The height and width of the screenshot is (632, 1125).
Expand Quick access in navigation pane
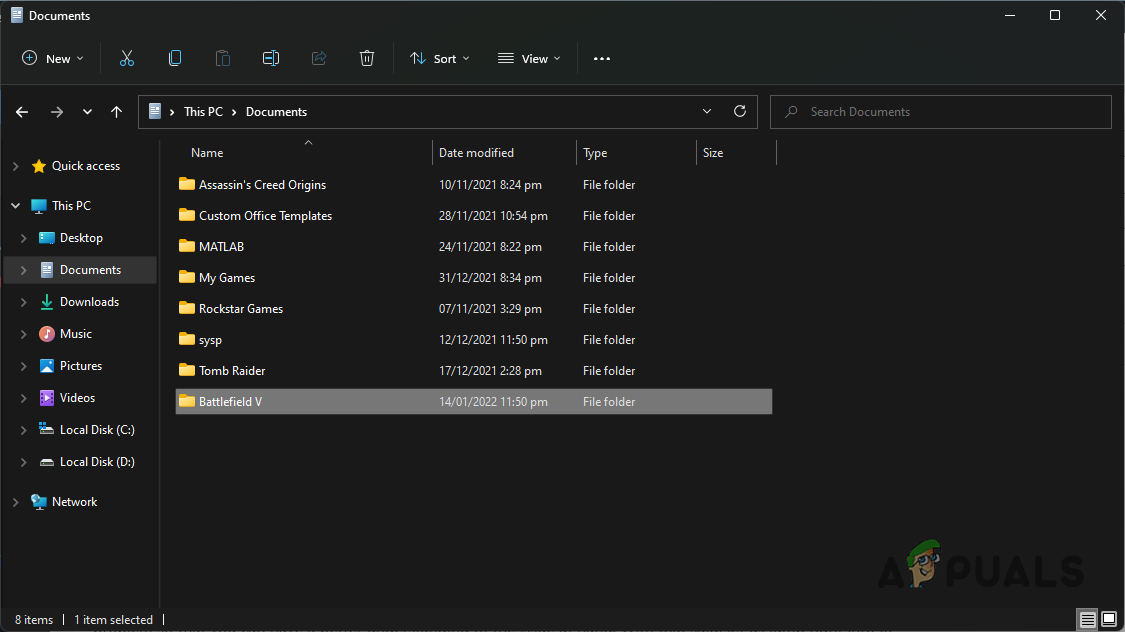tap(15, 167)
